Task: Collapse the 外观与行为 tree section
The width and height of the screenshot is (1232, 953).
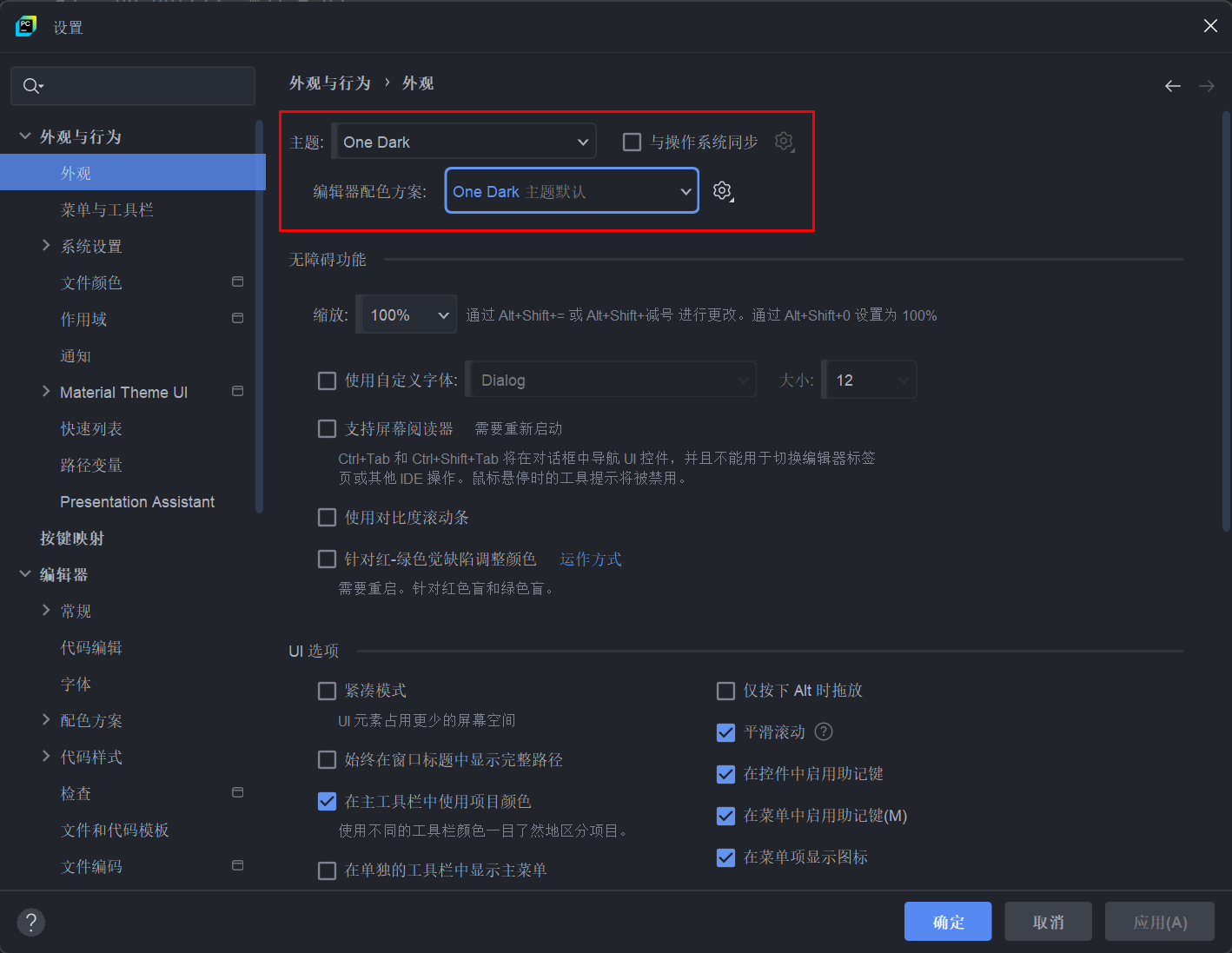Action: point(25,136)
